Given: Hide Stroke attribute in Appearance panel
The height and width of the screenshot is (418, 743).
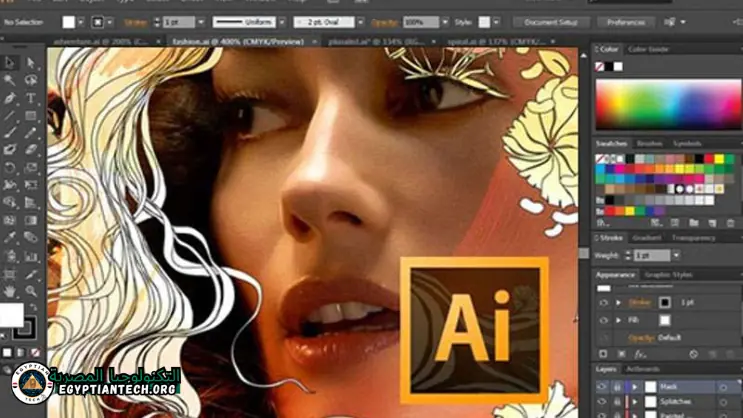Looking at the screenshot, I should pyautogui.click(x=603, y=302).
